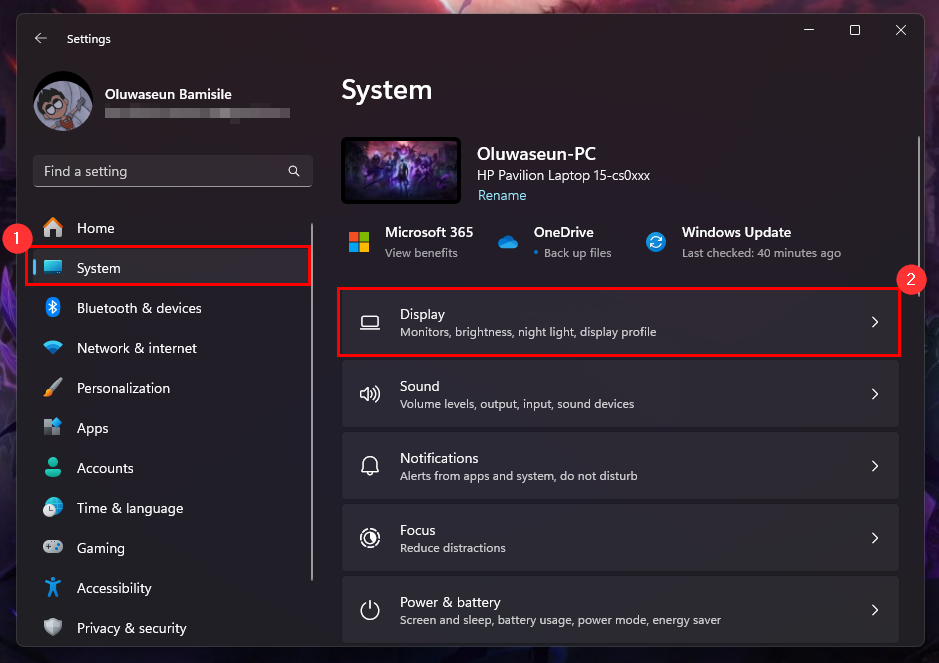This screenshot has width=939, height=663.
Task: Click the Gaming controller icon
Action: click(x=53, y=548)
